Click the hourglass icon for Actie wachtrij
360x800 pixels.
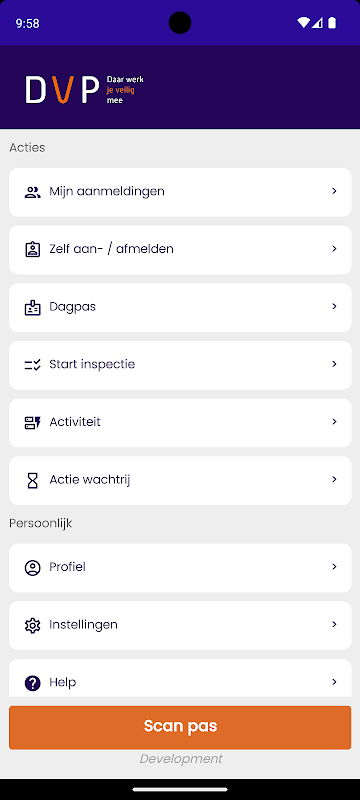click(x=33, y=481)
